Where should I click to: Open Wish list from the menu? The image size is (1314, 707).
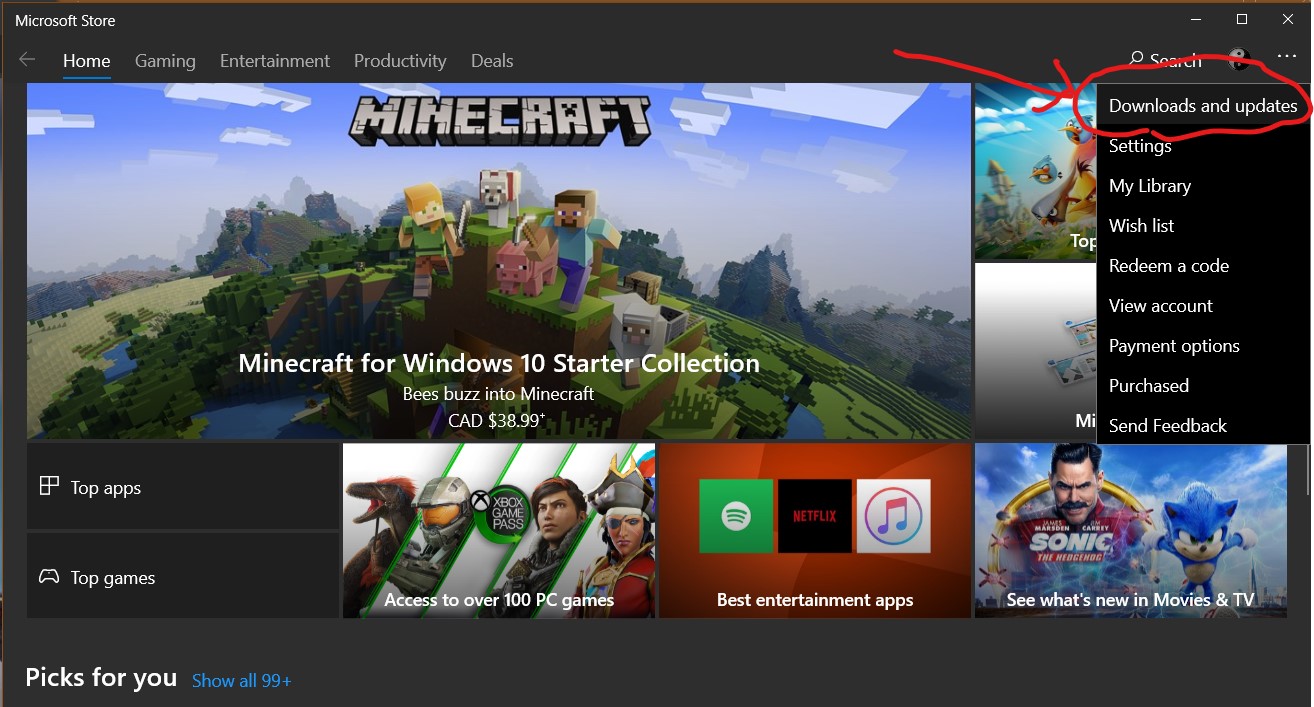point(1203,226)
